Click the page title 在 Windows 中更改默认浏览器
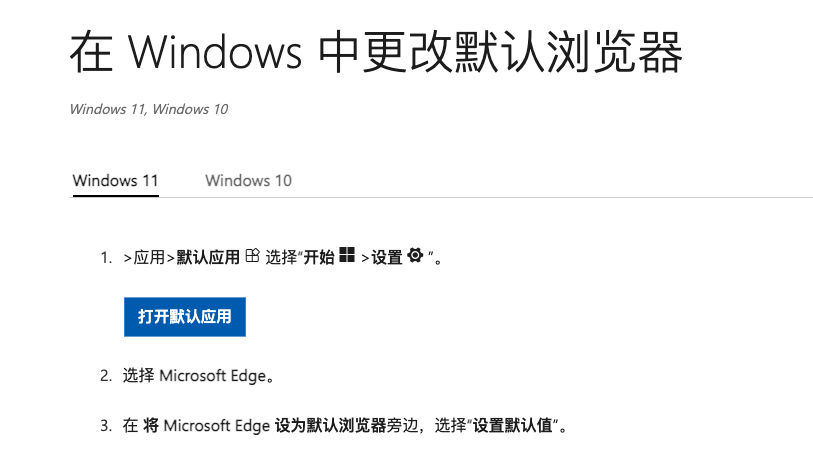Image resolution: width=813 pixels, height=459 pixels. coord(376,52)
